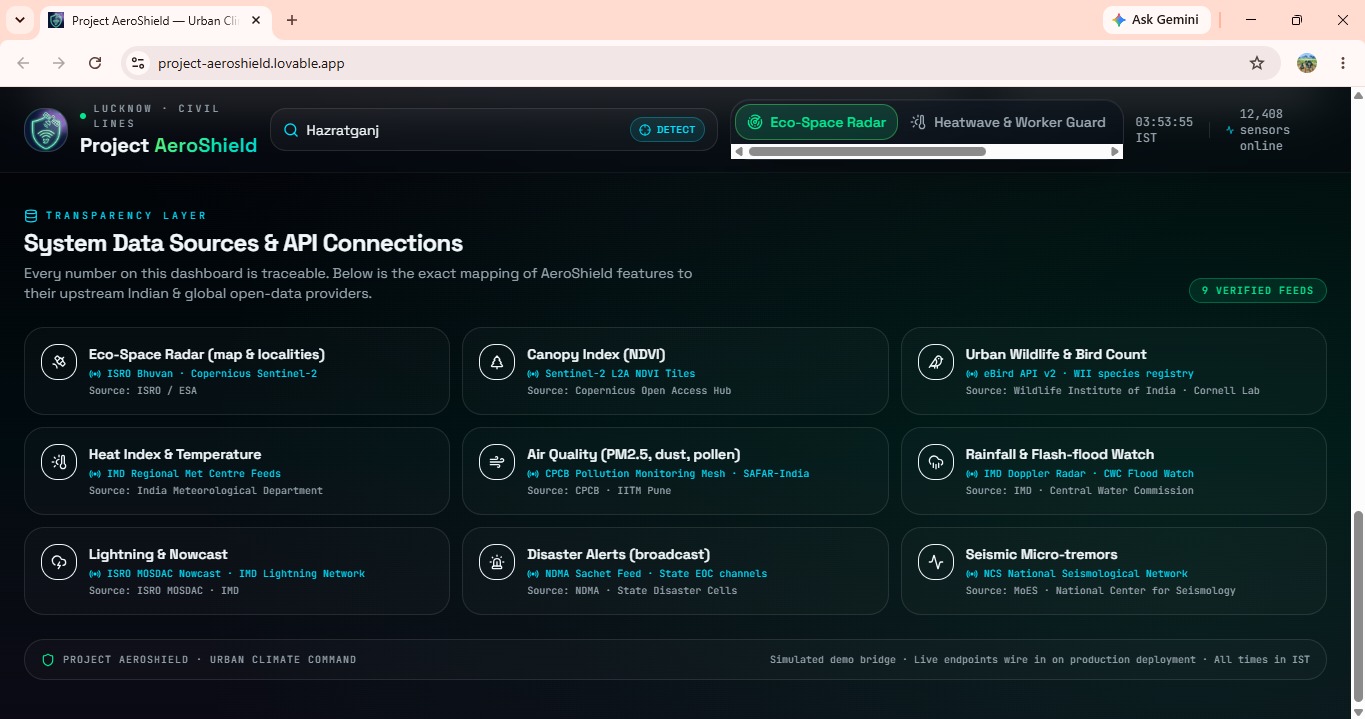Click the 03:53:55 IST clock readout
Screen dimensions: 1365x719
coord(1164,130)
